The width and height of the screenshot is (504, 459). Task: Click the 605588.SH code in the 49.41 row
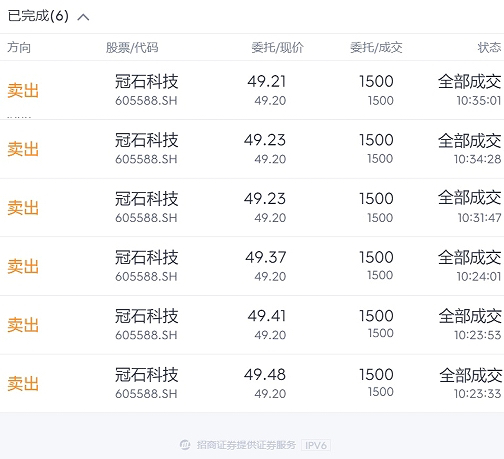click(146, 335)
